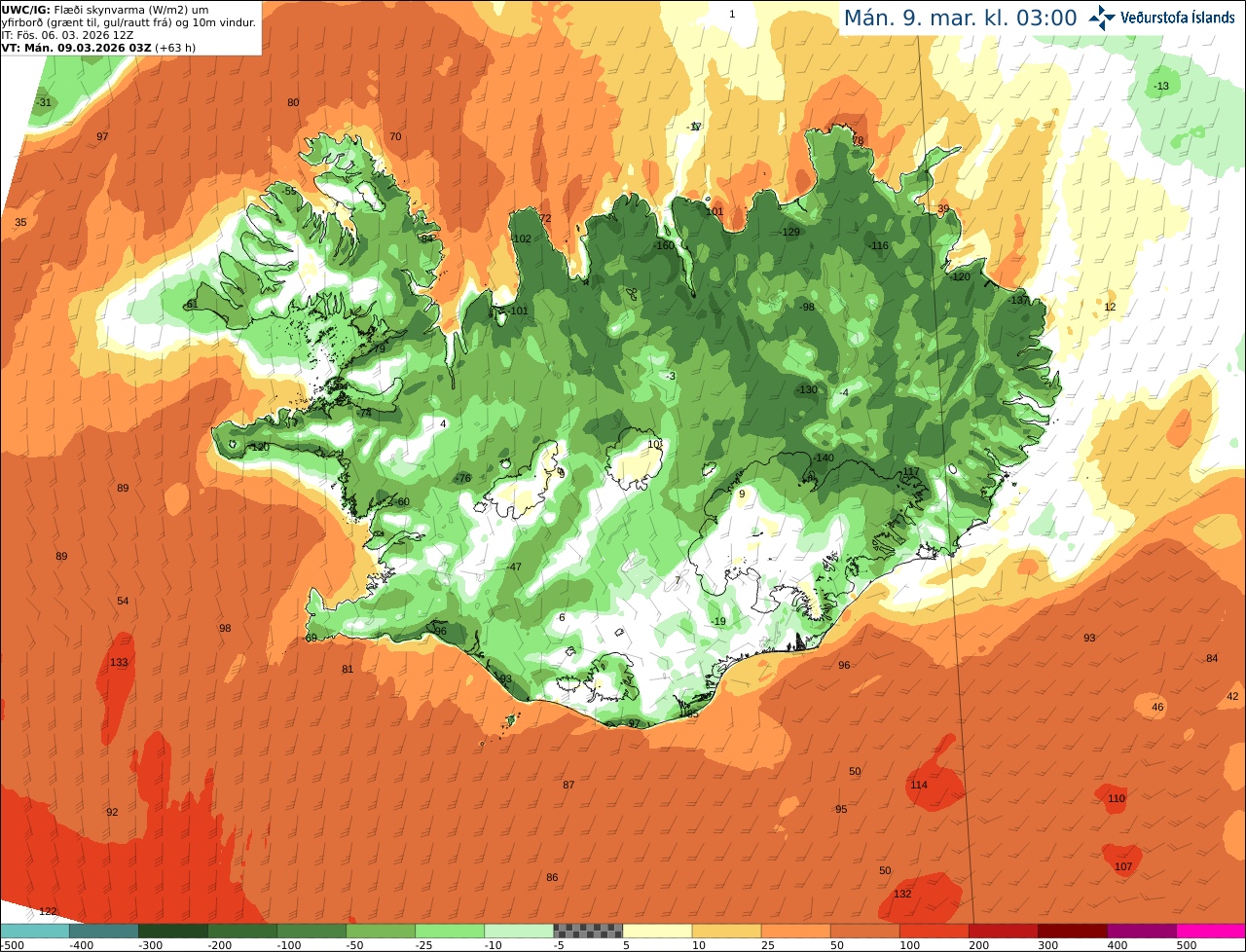
Task: Select the date heading Mán. 9. mar. kl. 03:00
Action: tap(960, 18)
